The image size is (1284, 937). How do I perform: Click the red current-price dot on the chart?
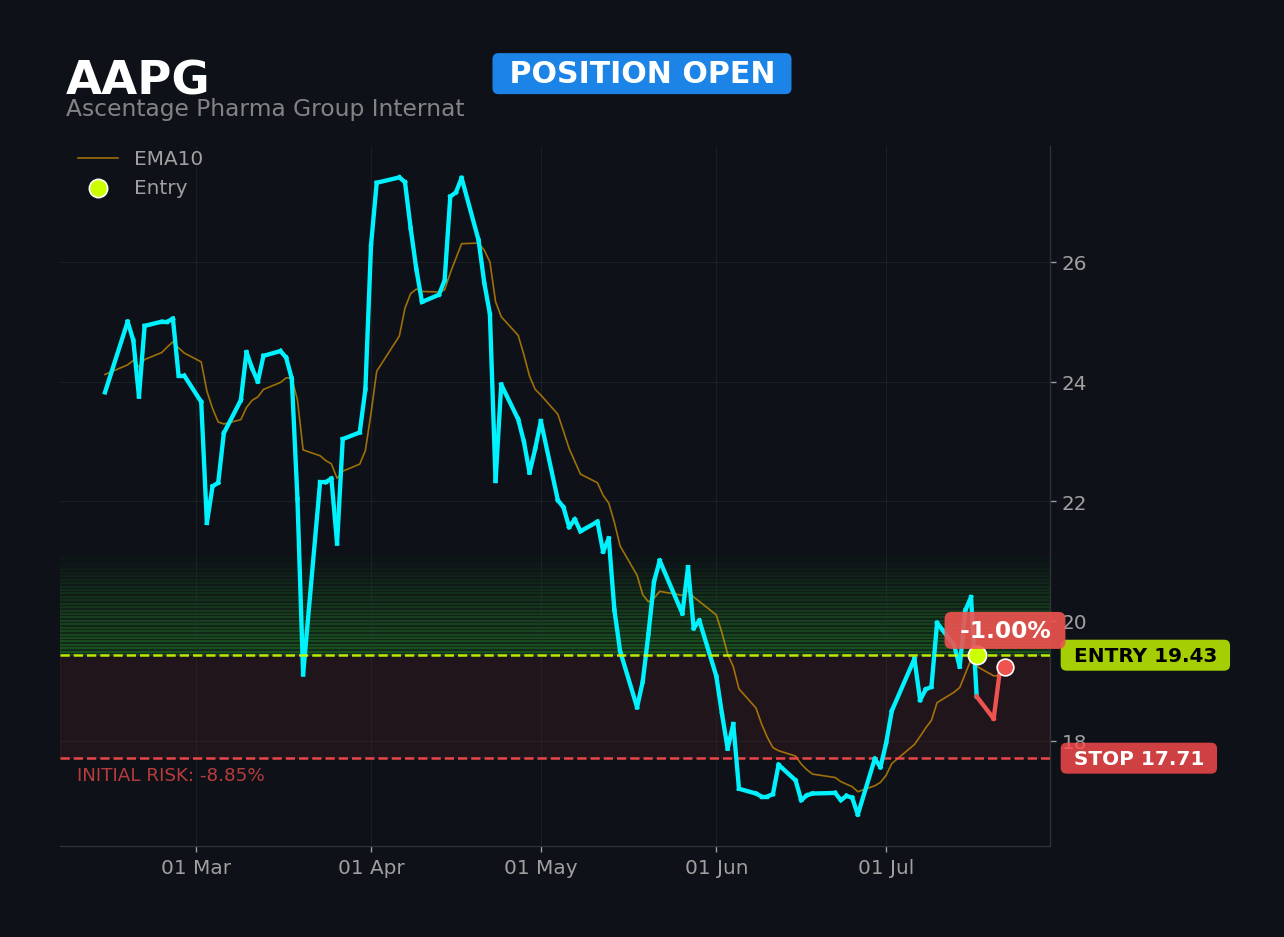coord(1005,667)
